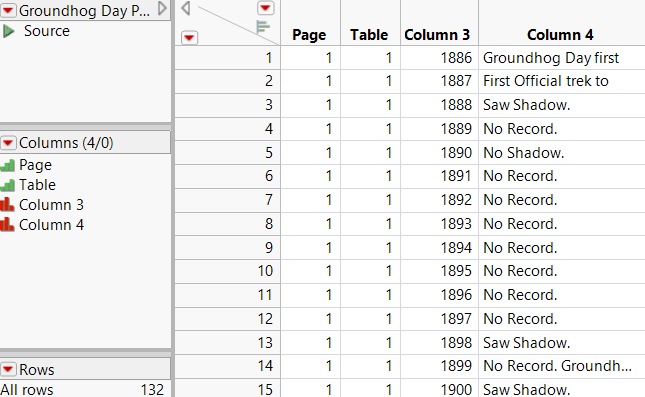Click the cell containing 1899
The image size is (645, 397).
[x=439, y=366]
